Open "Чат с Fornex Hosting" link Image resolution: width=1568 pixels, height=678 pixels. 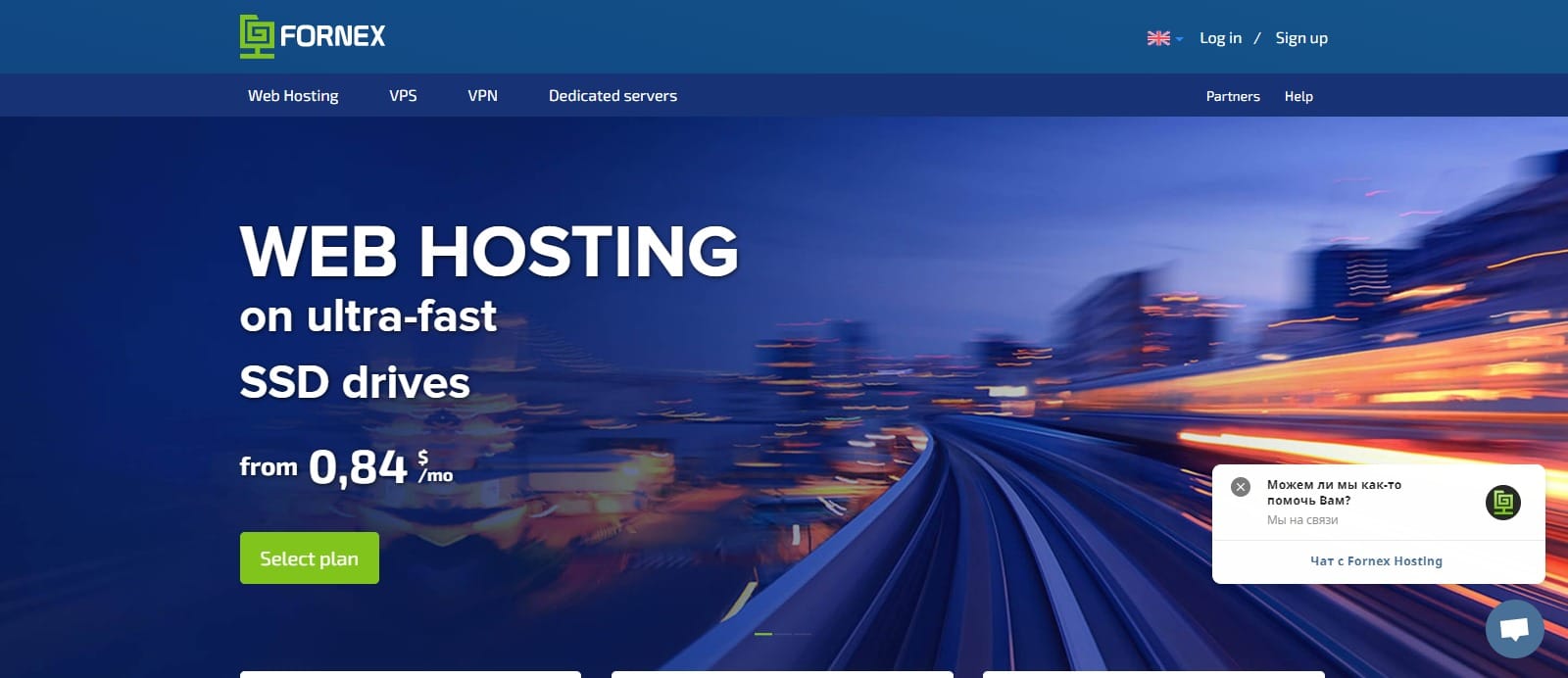point(1376,561)
